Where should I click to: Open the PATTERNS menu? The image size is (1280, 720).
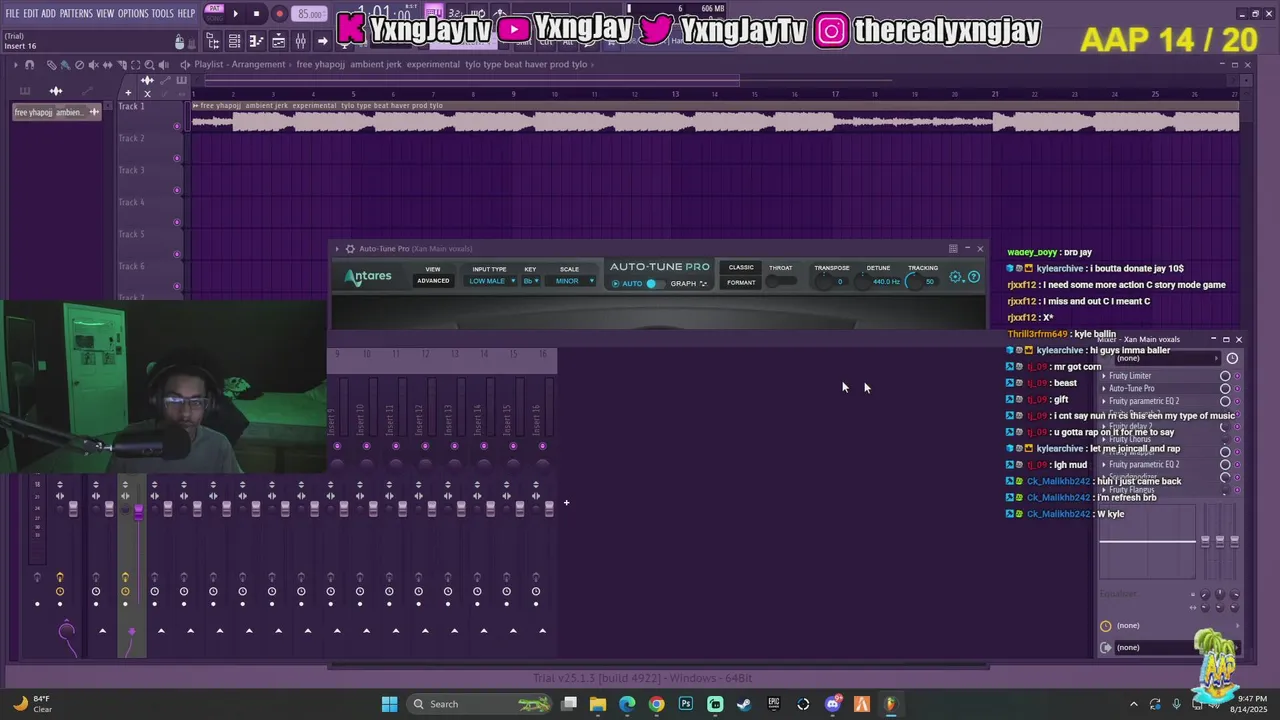point(76,13)
